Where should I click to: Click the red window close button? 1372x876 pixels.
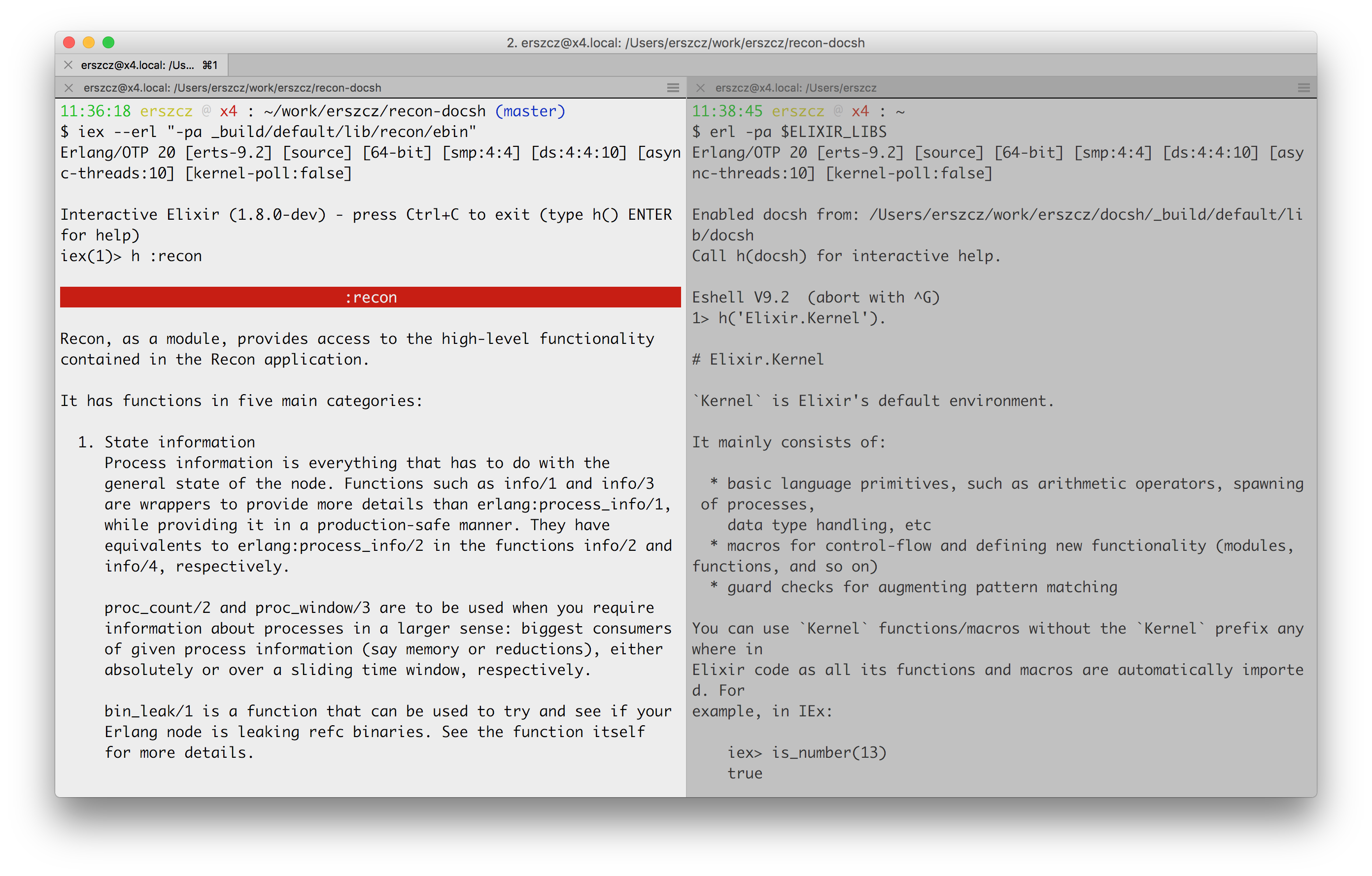coord(69,43)
